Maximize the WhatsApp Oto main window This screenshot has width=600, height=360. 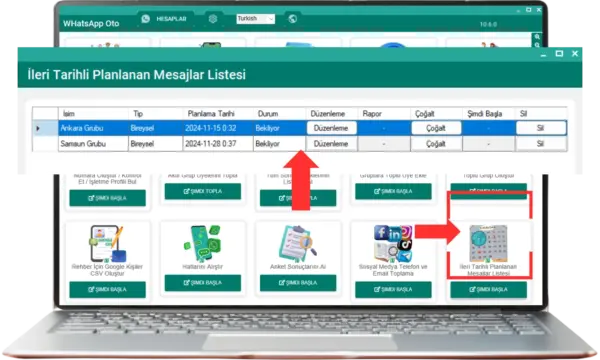[x=528, y=10]
